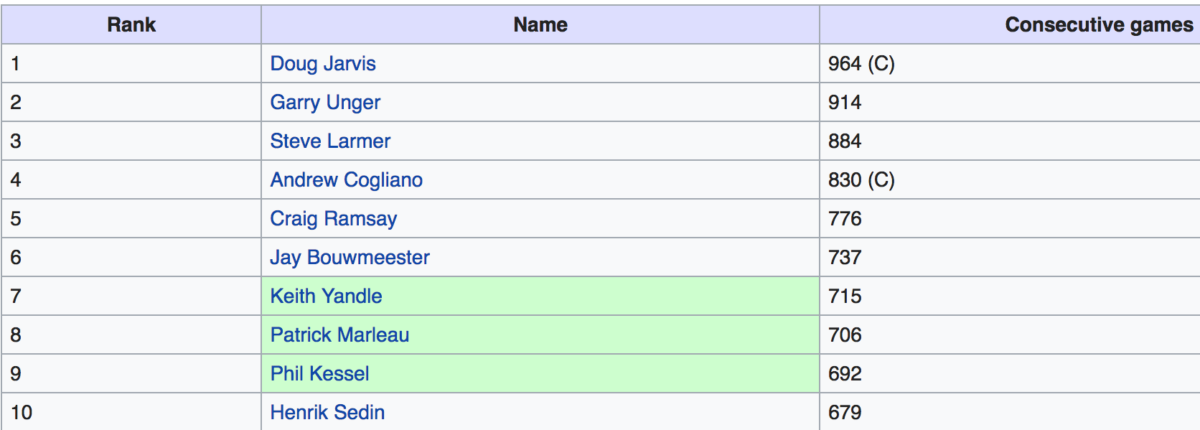Follow the Craig Ramsay link
This screenshot has height=430, width=1200.
tap(333, 219)
